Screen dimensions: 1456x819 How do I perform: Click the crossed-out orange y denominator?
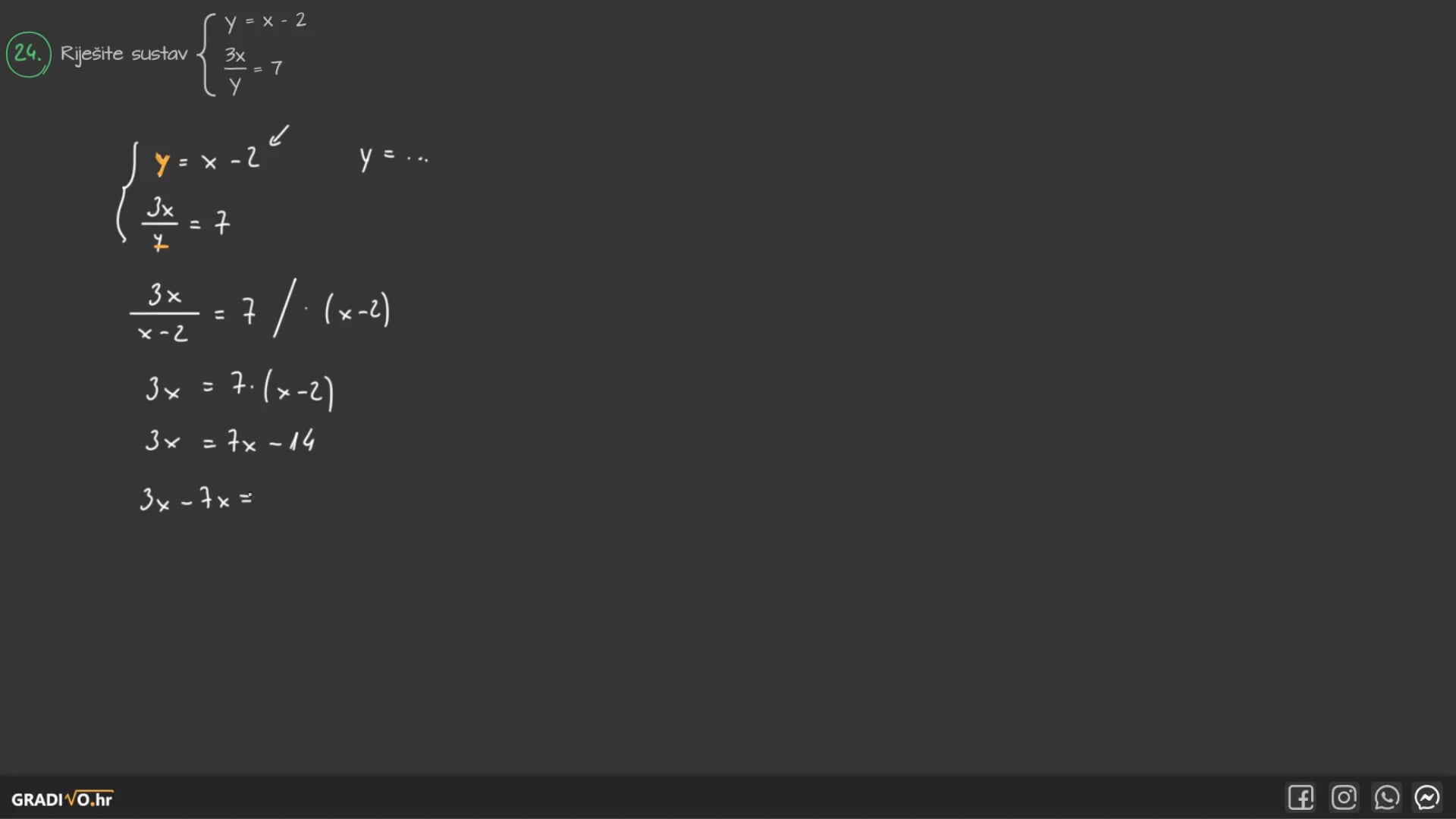160,243
